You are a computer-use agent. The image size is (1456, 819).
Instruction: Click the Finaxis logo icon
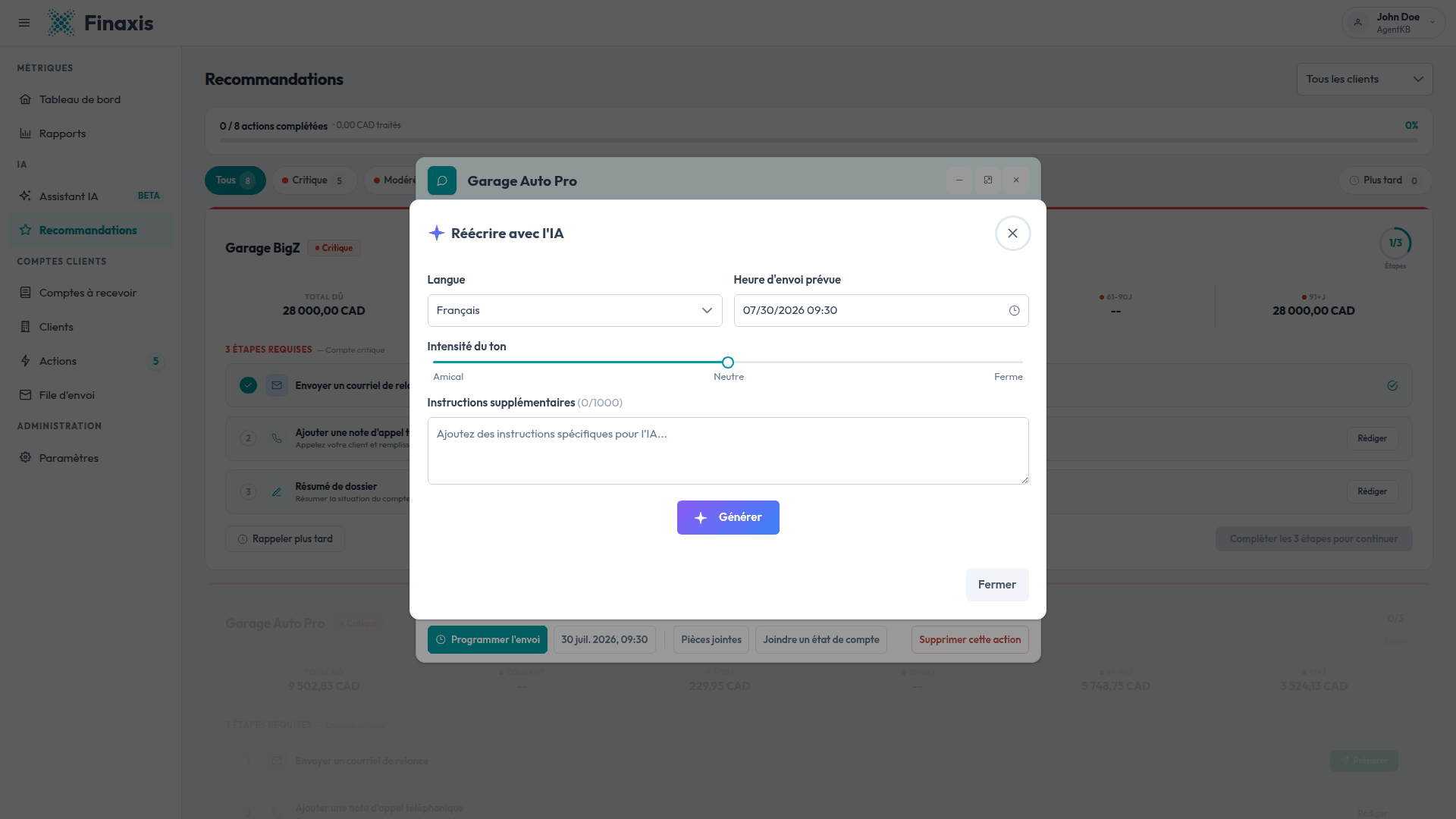tap(61, 23)
